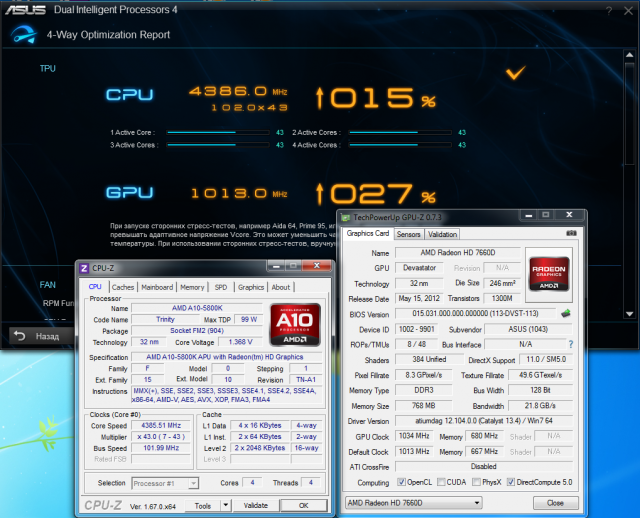Toggle the PhysX checkbox in GPU-Z
Screen dimensions: 640x518
(x=476, y=482)
